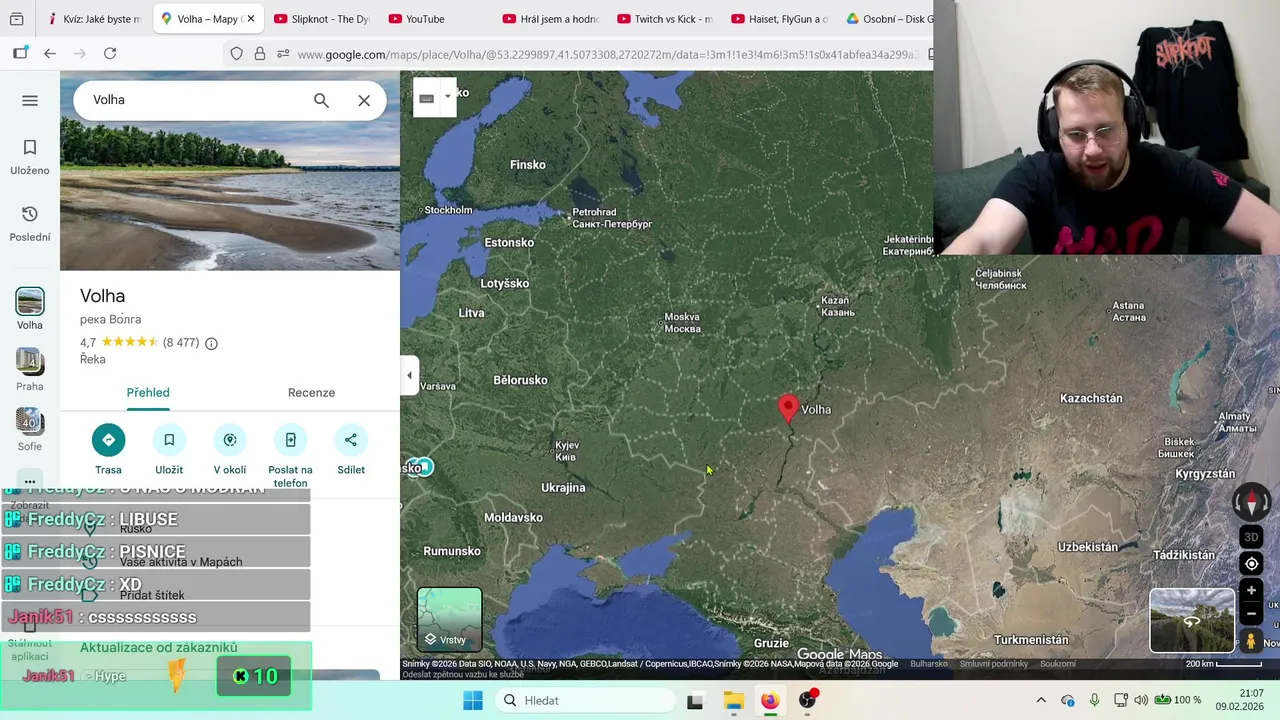
Task: Open the Uloženo saved places
Action: 30,157
